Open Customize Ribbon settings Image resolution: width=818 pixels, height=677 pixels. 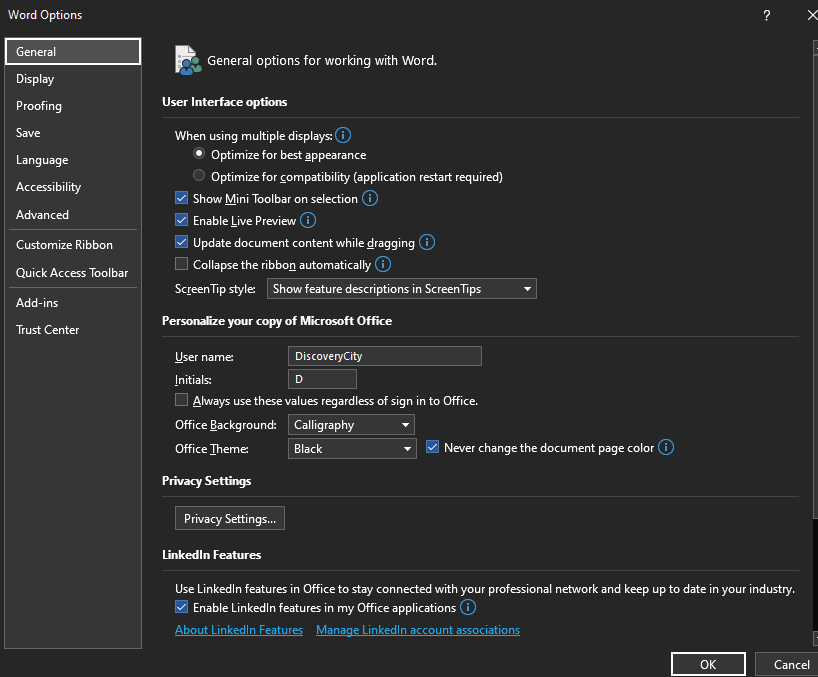[x=73, y=245]
